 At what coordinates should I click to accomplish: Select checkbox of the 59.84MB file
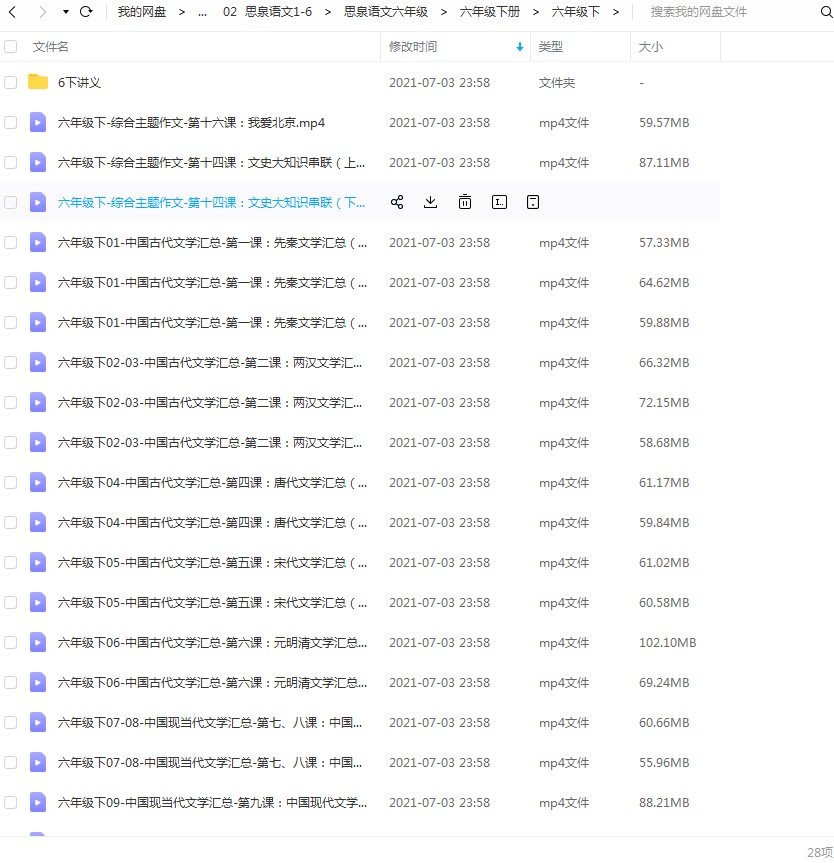coord(10,522)
